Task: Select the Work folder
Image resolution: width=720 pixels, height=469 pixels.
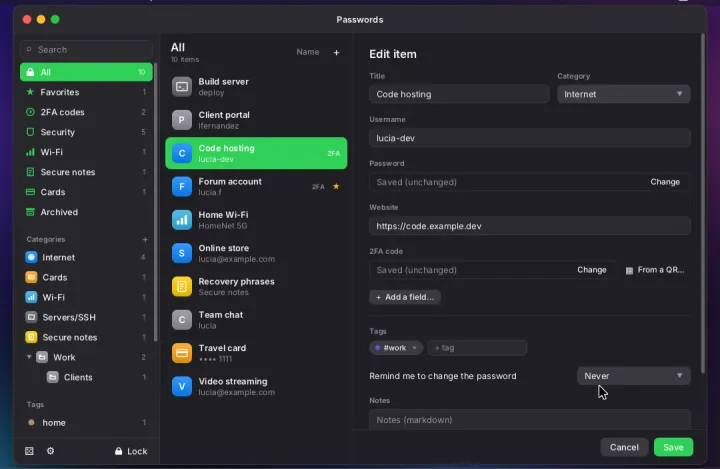Action: (86, 357)
